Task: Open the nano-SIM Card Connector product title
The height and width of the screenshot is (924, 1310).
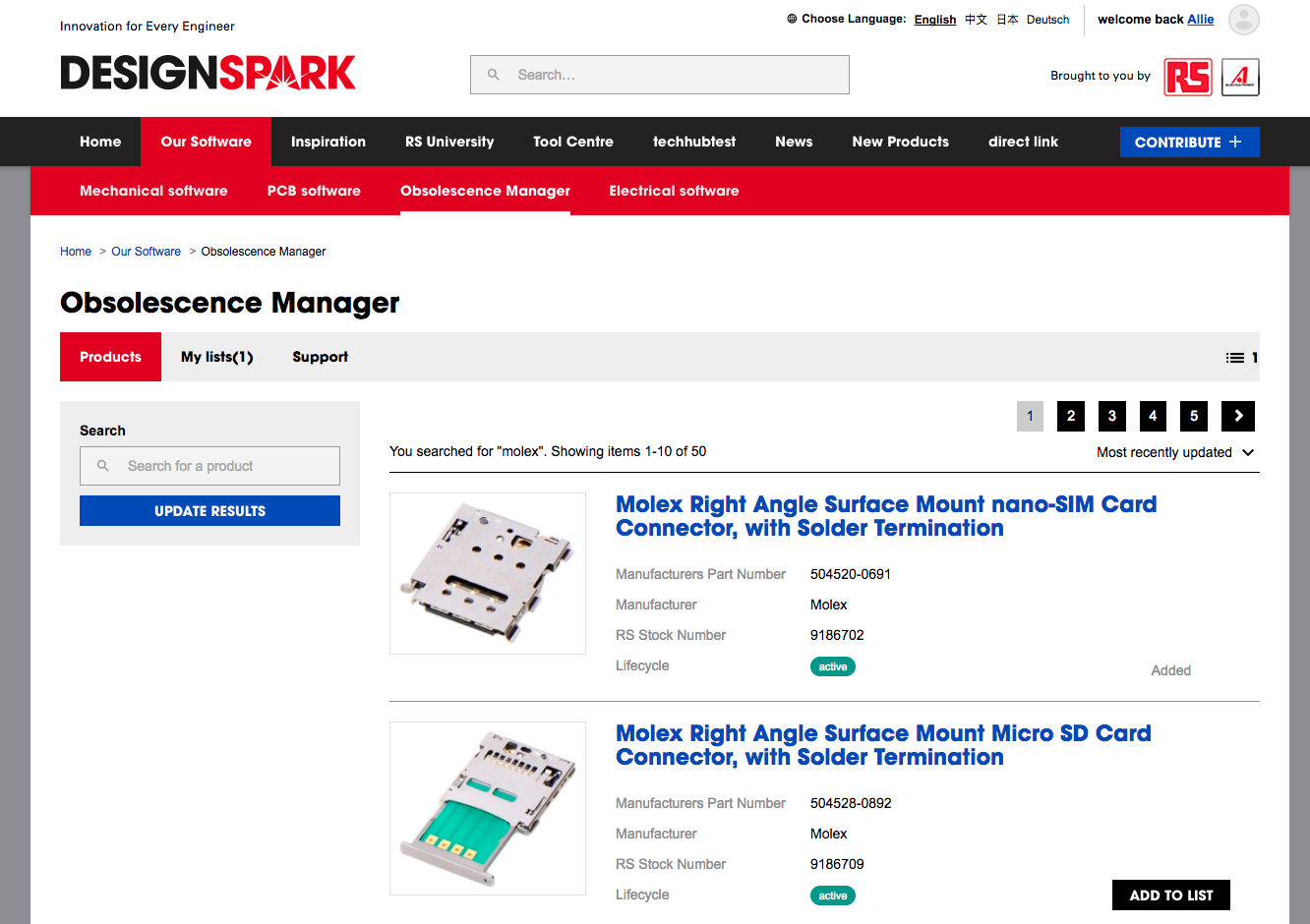Action: [886, 516]
